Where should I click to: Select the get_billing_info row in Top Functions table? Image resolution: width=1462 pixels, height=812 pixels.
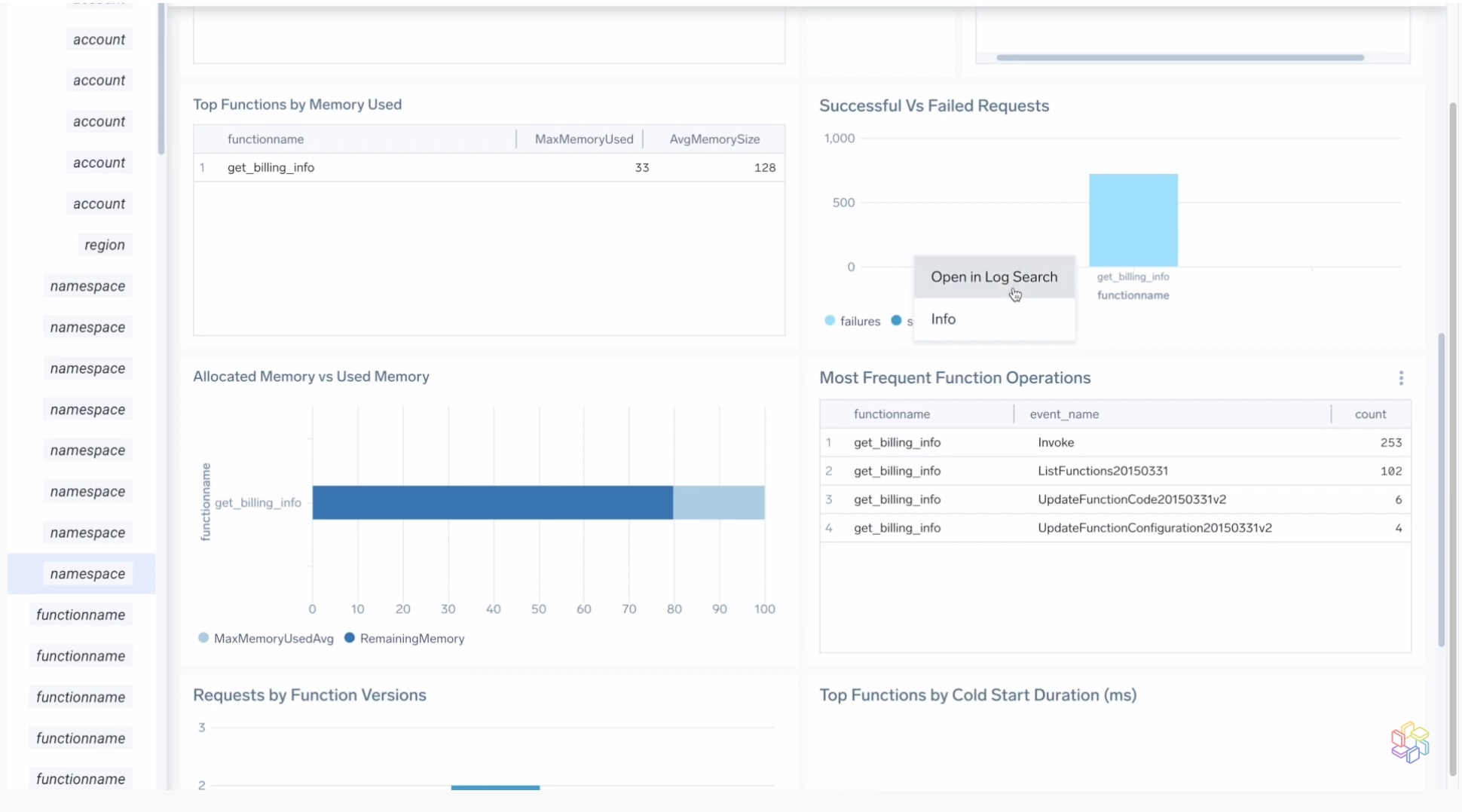490,167
